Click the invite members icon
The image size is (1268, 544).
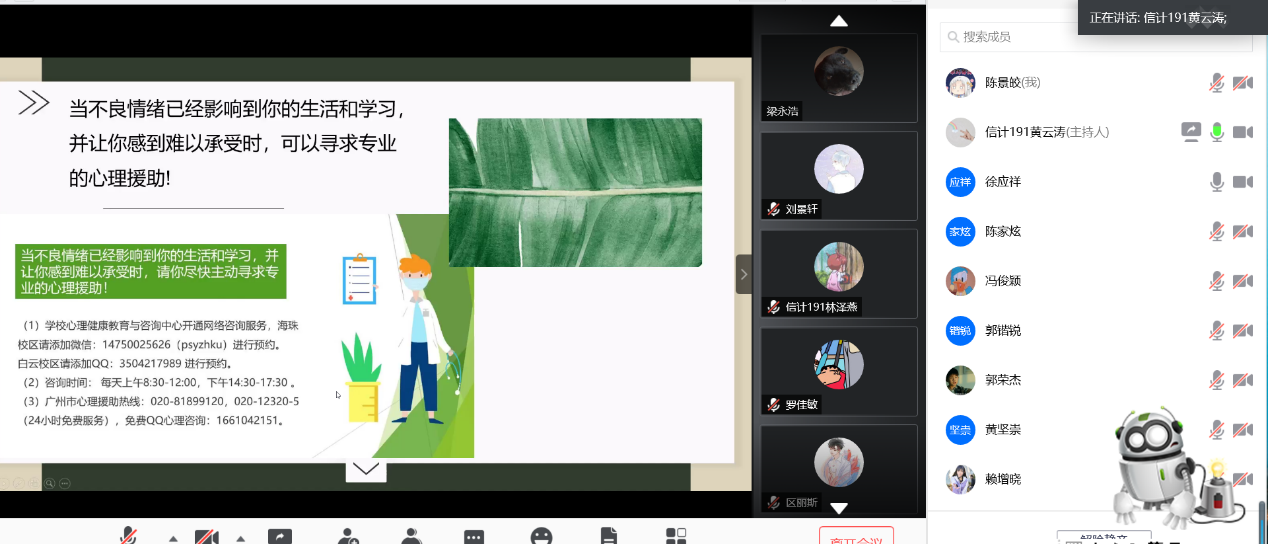(x=348, y=537)
